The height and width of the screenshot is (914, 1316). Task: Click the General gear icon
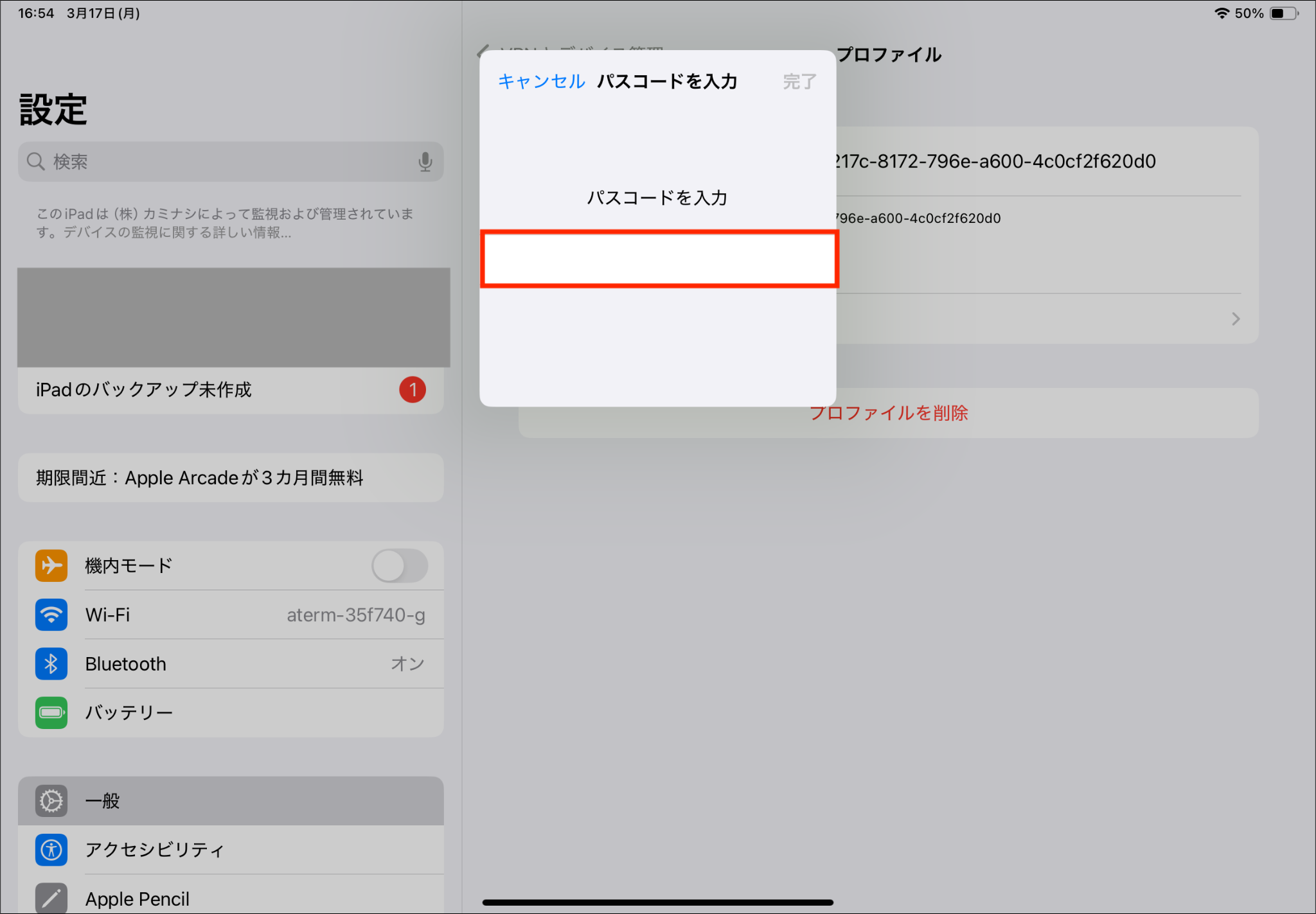coord(51,801)
